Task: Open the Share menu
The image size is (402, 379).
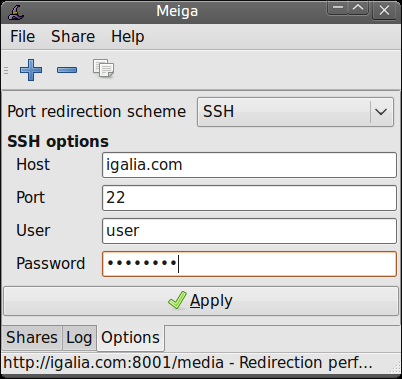Action: (73, 36)
